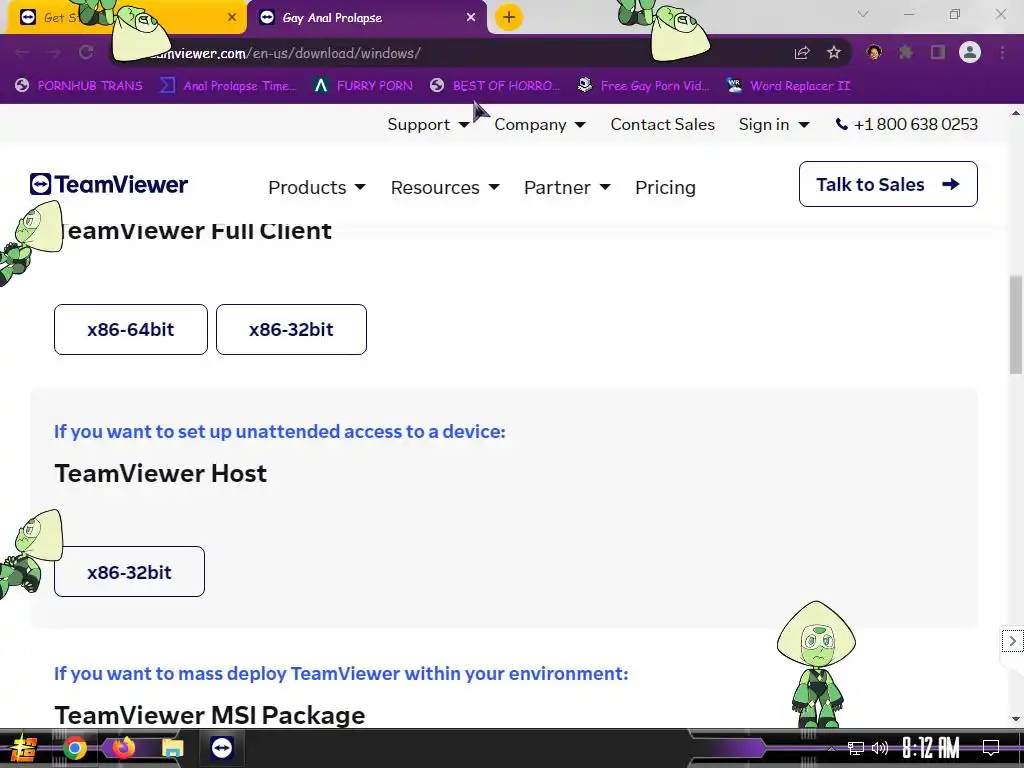1024x768 pixels.
Task: Open the share page icon in address bar
Action: point(802,53)
